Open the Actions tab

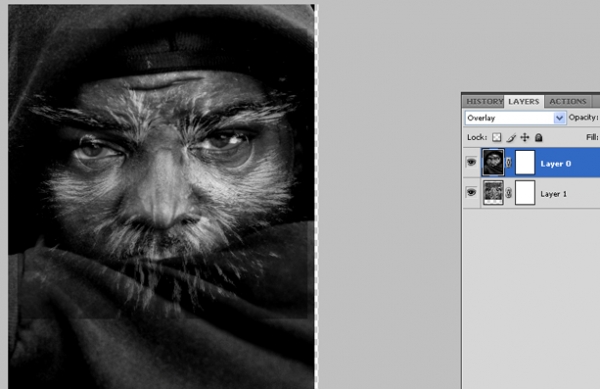click(x=568, y=102)
